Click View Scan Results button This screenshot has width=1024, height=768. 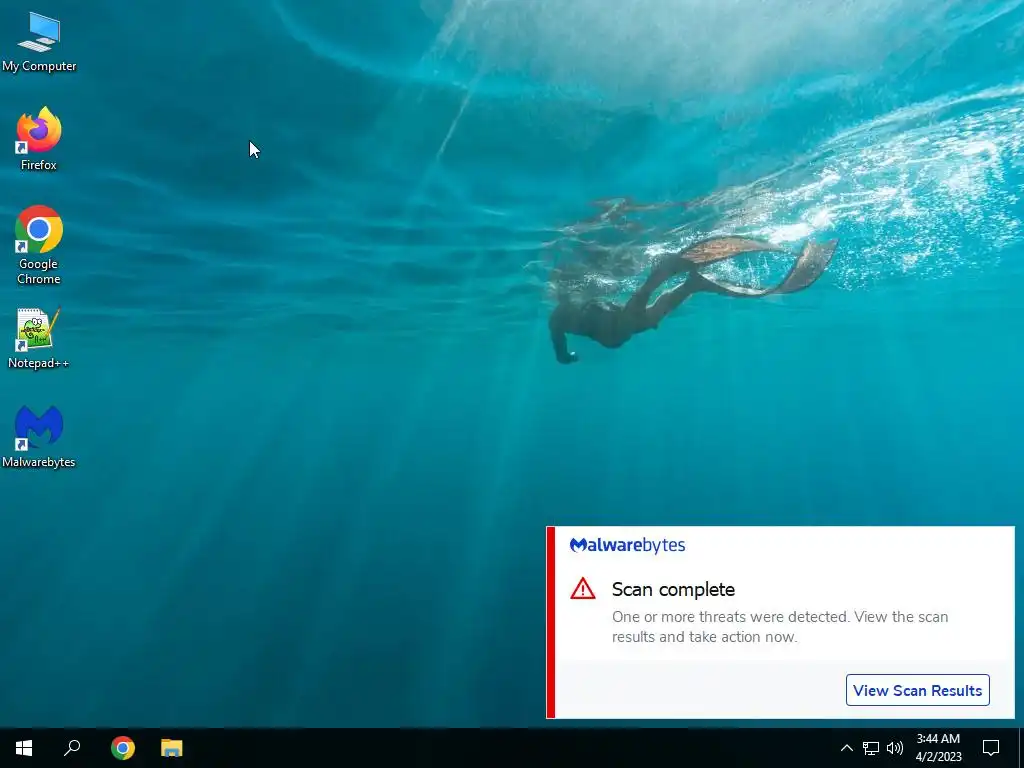pos(918,690)
